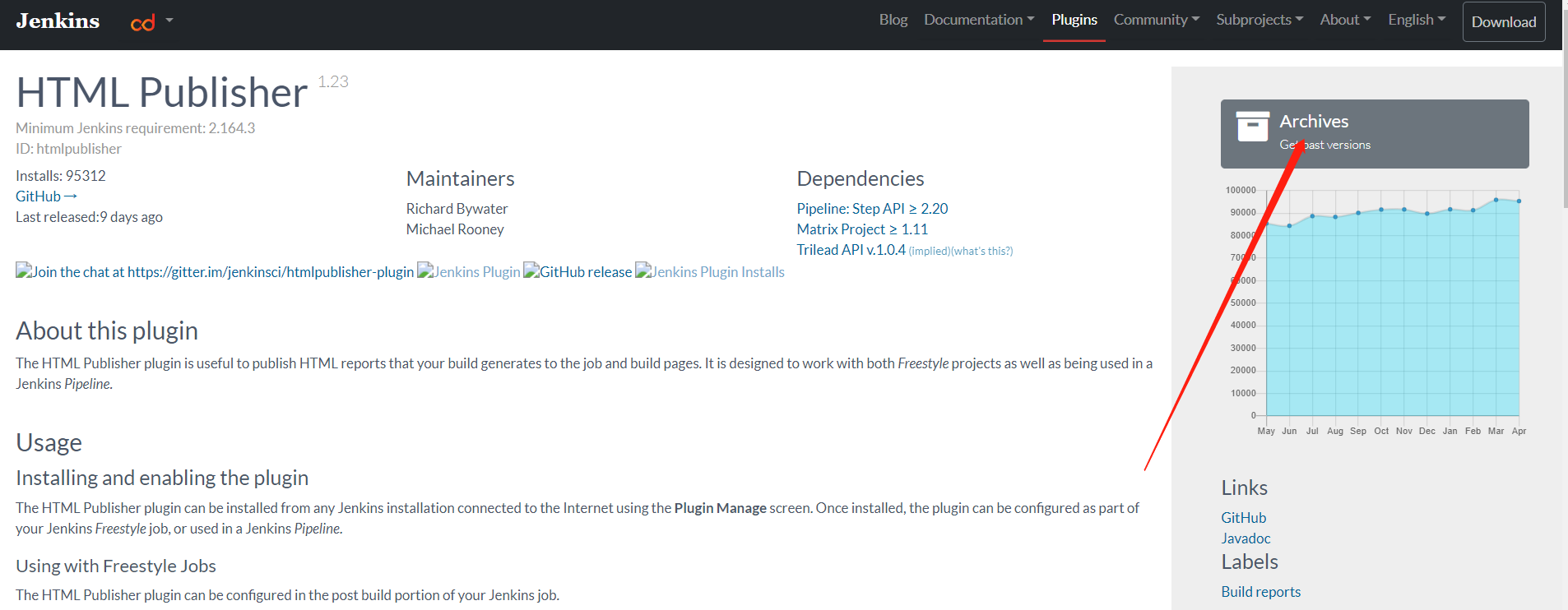This screenshot has height=610, width=1568.
Task: Click the Archives box icon
Action: [1252, 127]
